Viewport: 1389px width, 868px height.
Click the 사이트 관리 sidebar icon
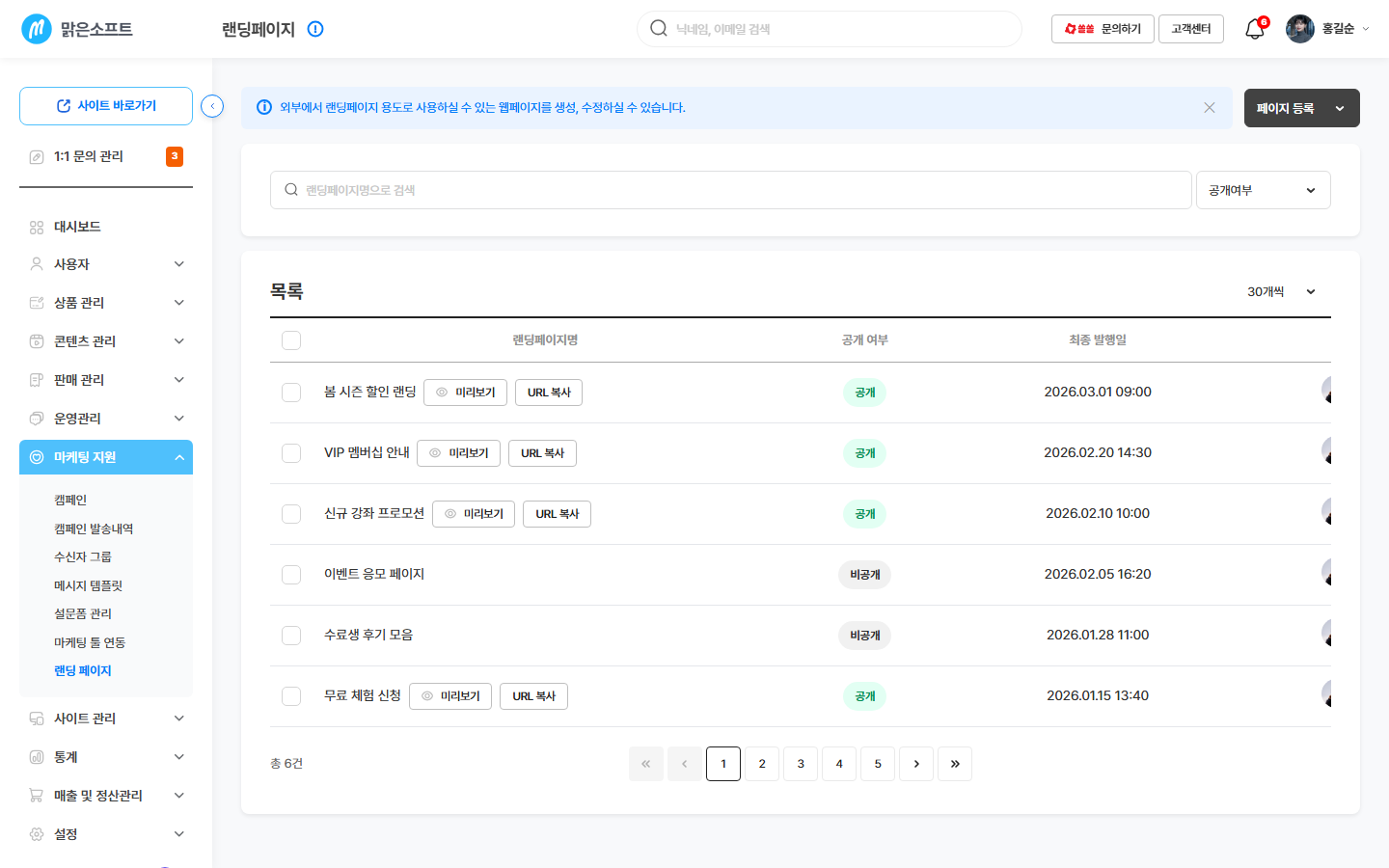click(37, 719)
